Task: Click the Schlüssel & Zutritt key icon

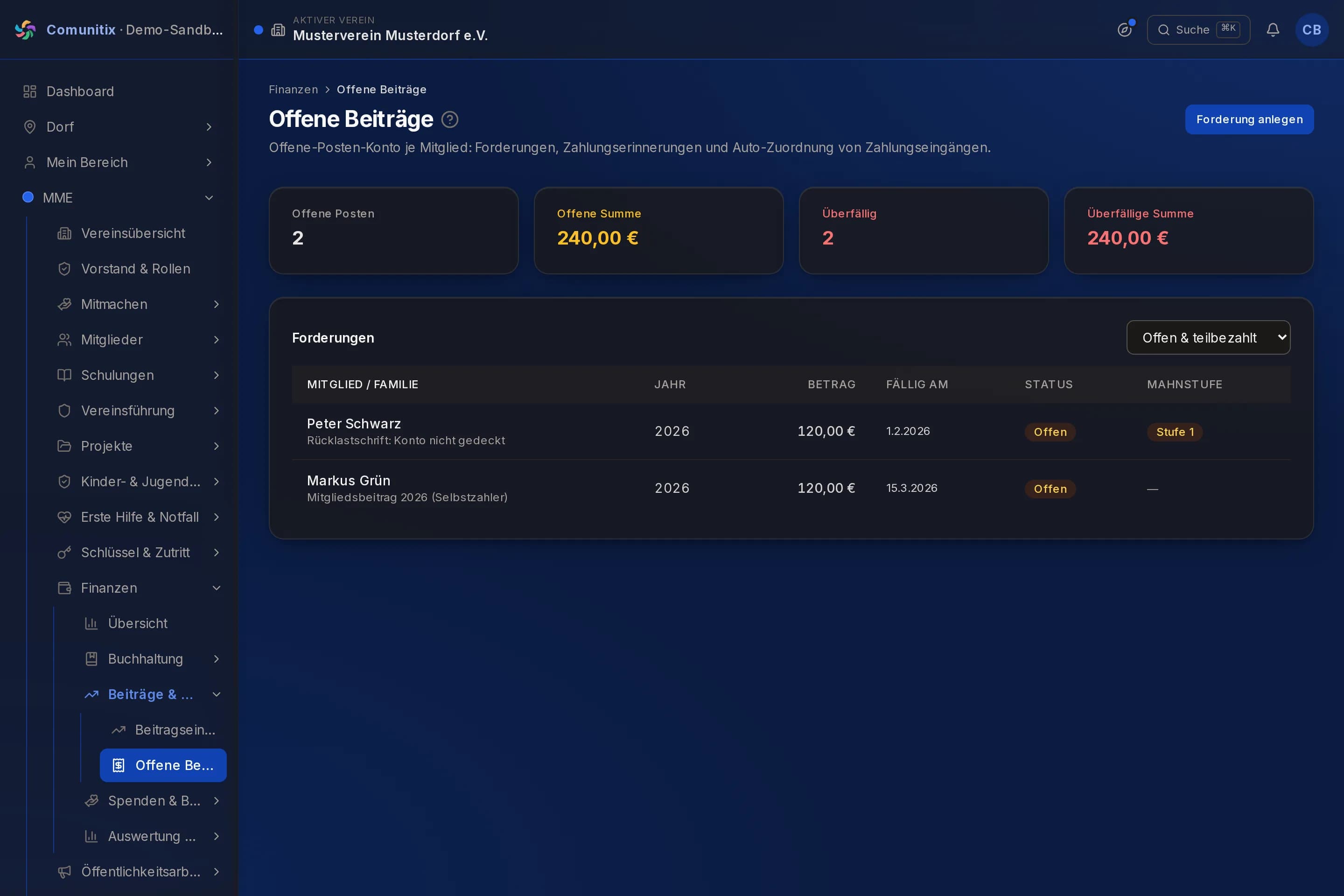Action: click(64, 553)
